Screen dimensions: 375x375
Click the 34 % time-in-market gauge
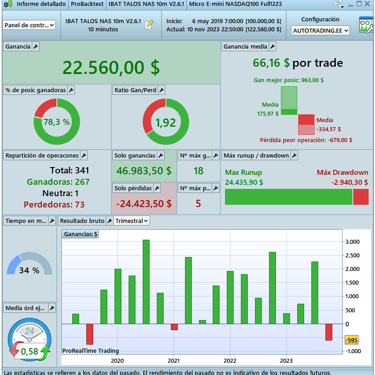29,264
